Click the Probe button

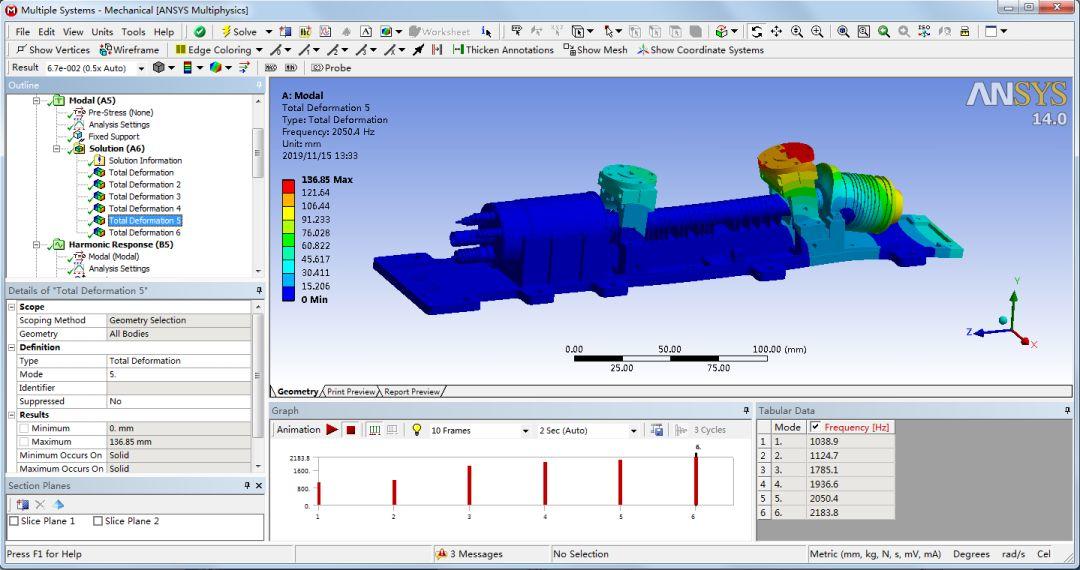click(331, 67)
